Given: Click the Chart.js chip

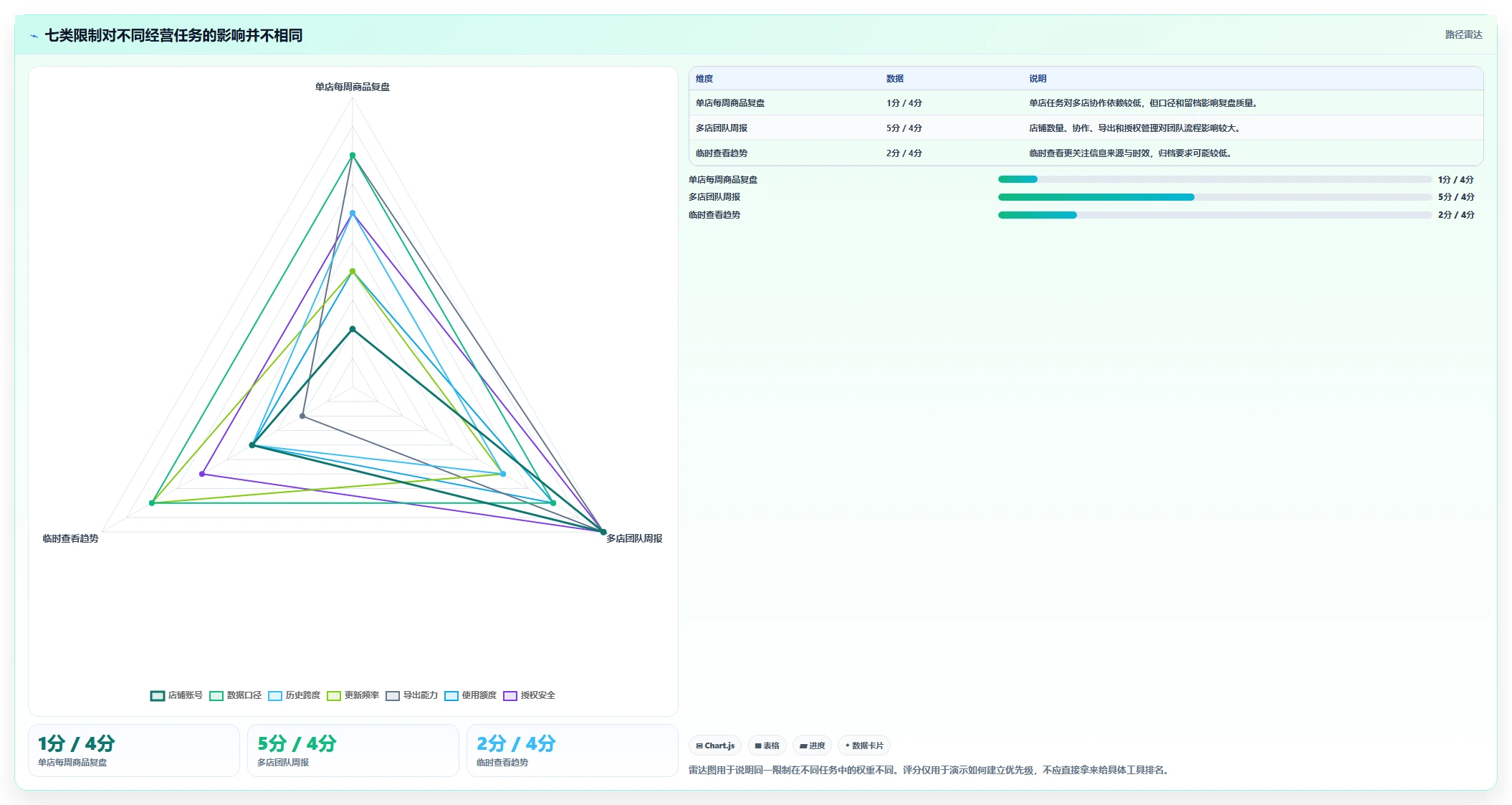Looking at the screenshot, I should (x=715, y=746).
